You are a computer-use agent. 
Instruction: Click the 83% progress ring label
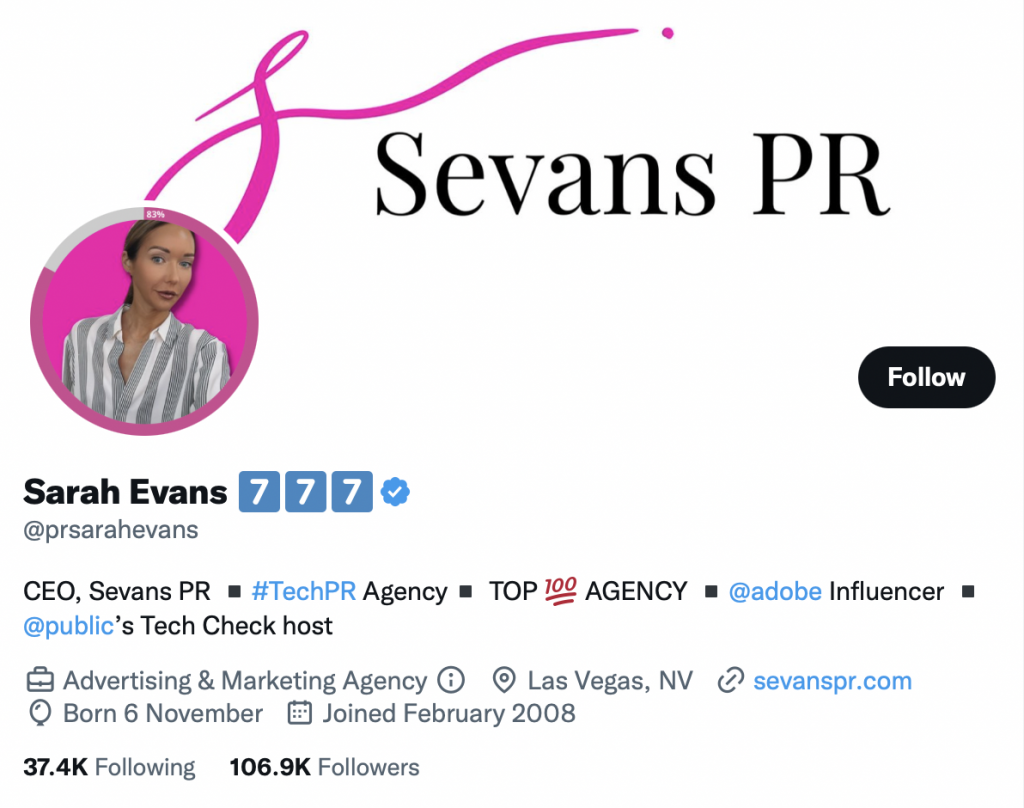pos(155,214)
